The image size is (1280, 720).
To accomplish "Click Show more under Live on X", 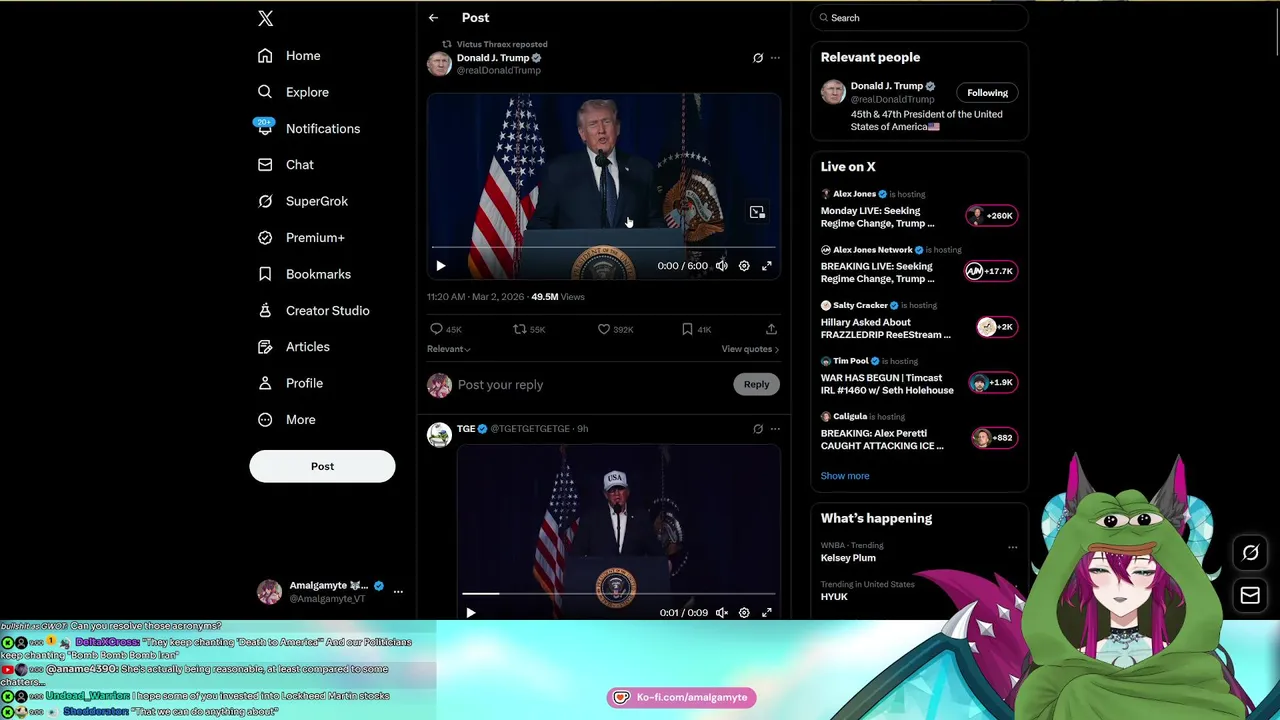I will pos(845,476).
